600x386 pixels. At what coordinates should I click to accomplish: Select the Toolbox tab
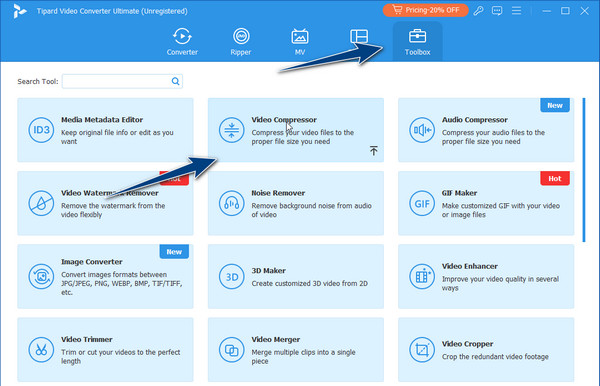[x=417, y=41]
